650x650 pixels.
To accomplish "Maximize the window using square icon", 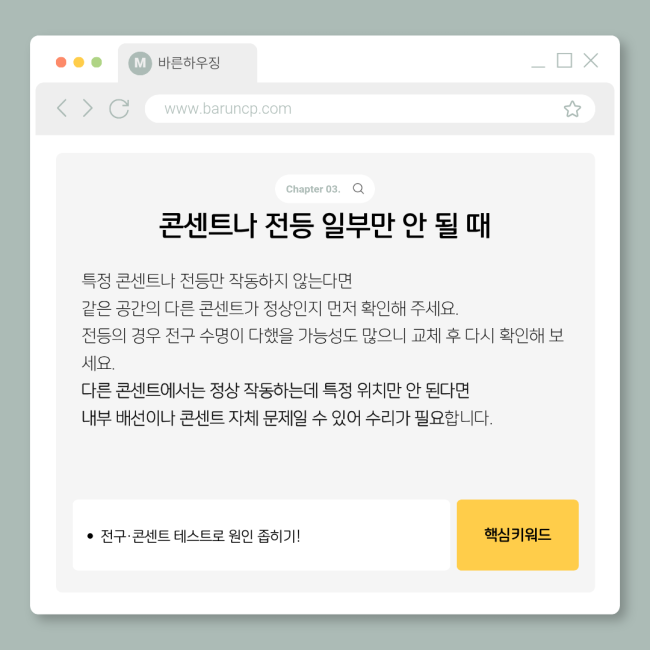I will point(564,60).
